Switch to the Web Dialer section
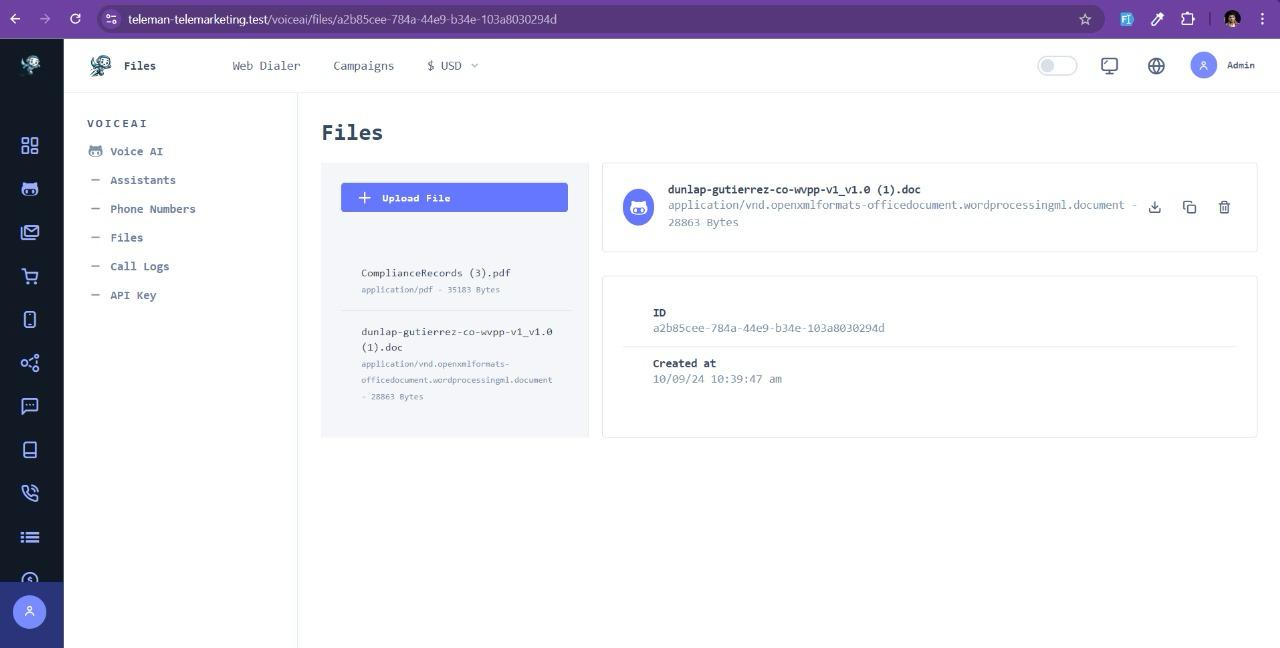This screenshot has height=648, width=1280. coord(265,65)
